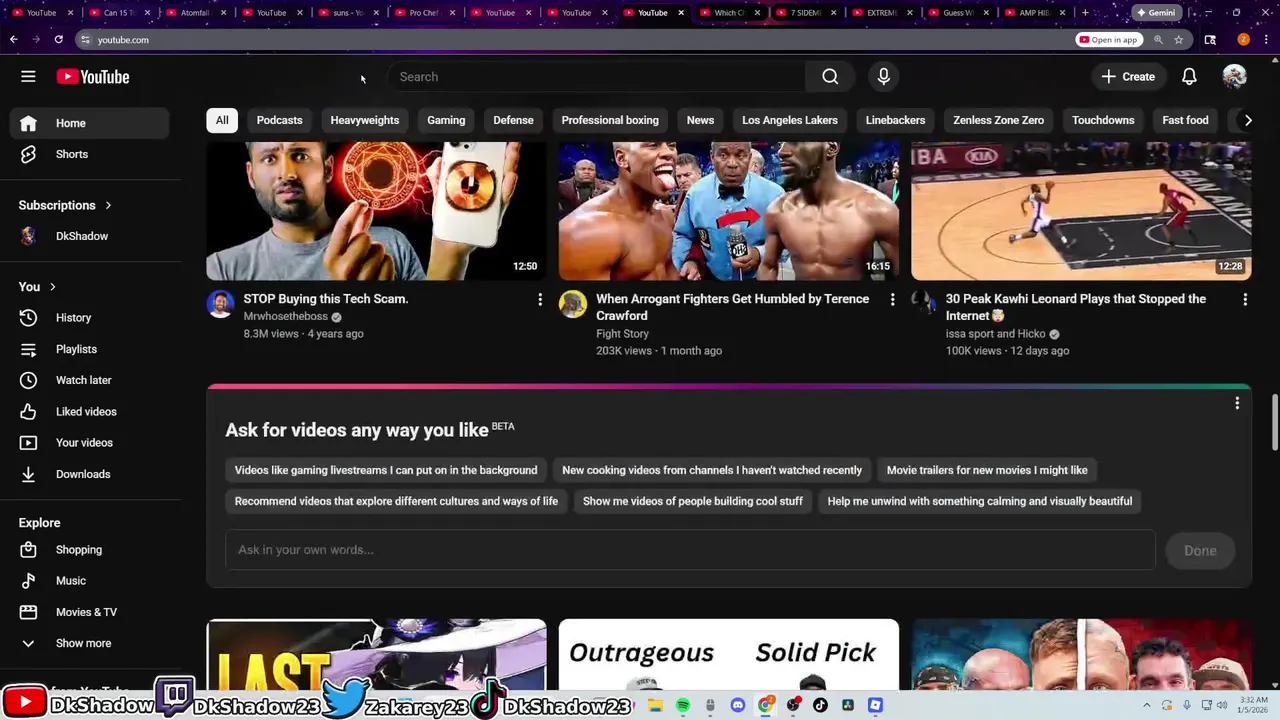Select the Los Angeles Lakers chip
Image resolution: width=1280 pixels, height=720 pixels.
pos(790,120)
